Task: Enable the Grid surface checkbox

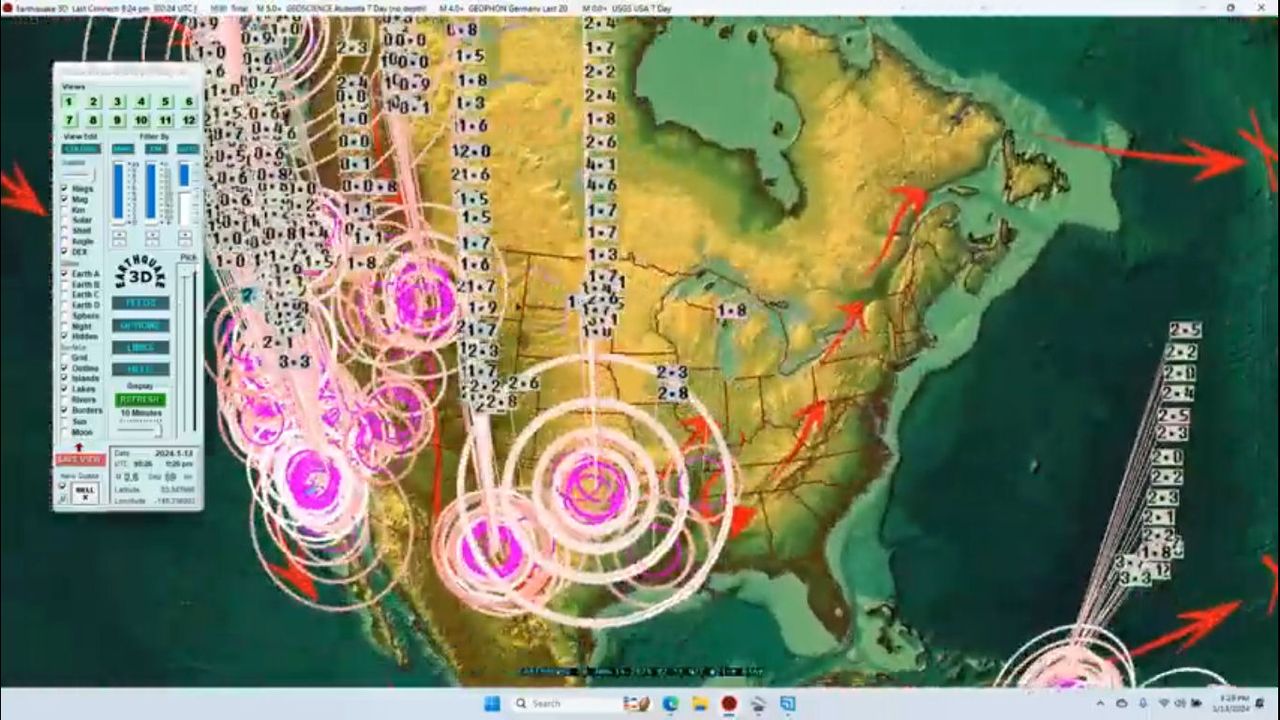Action: [x=65, y=357]
